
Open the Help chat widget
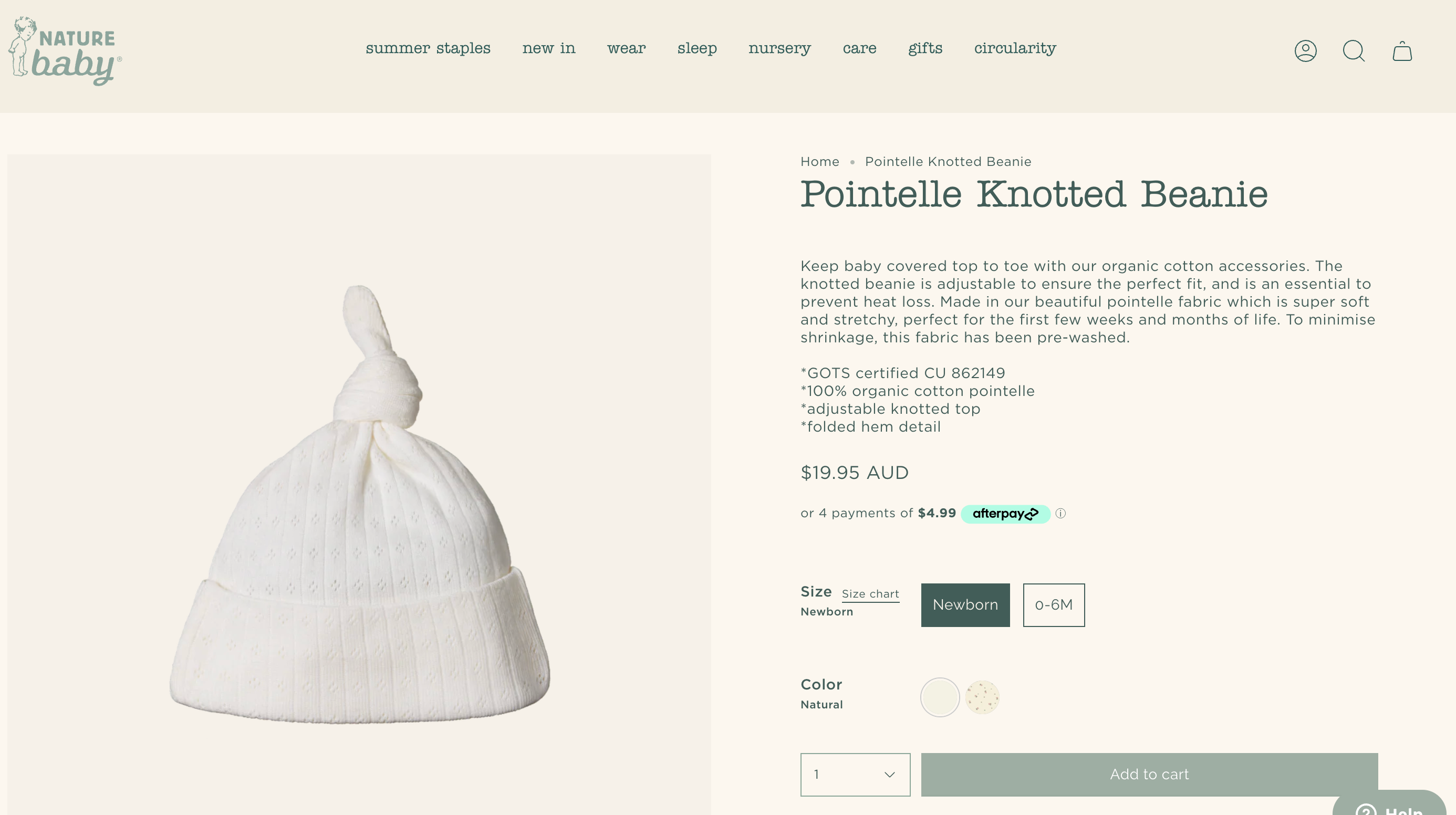(x=1390, y=806)
